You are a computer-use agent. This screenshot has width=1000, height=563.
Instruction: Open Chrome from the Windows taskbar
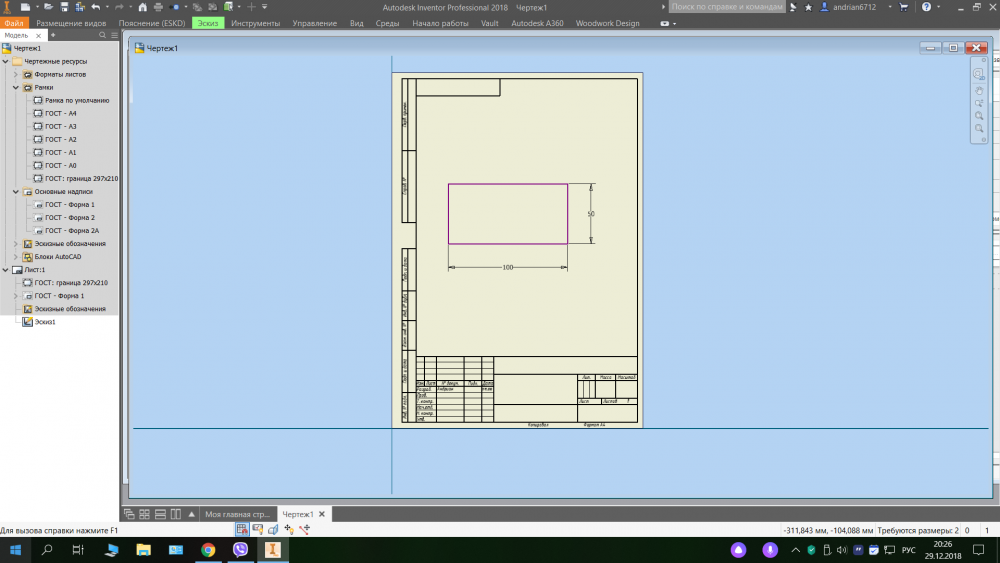point(208,550)
